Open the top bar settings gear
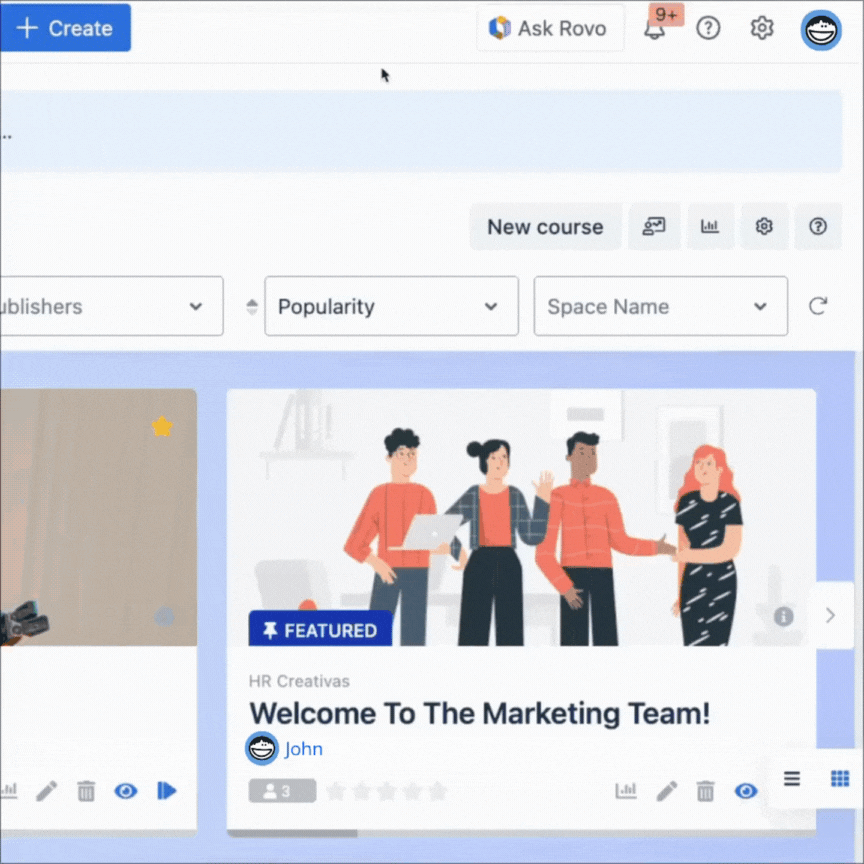This screenshot has height=864, width=864. click(x=762, y=28)
